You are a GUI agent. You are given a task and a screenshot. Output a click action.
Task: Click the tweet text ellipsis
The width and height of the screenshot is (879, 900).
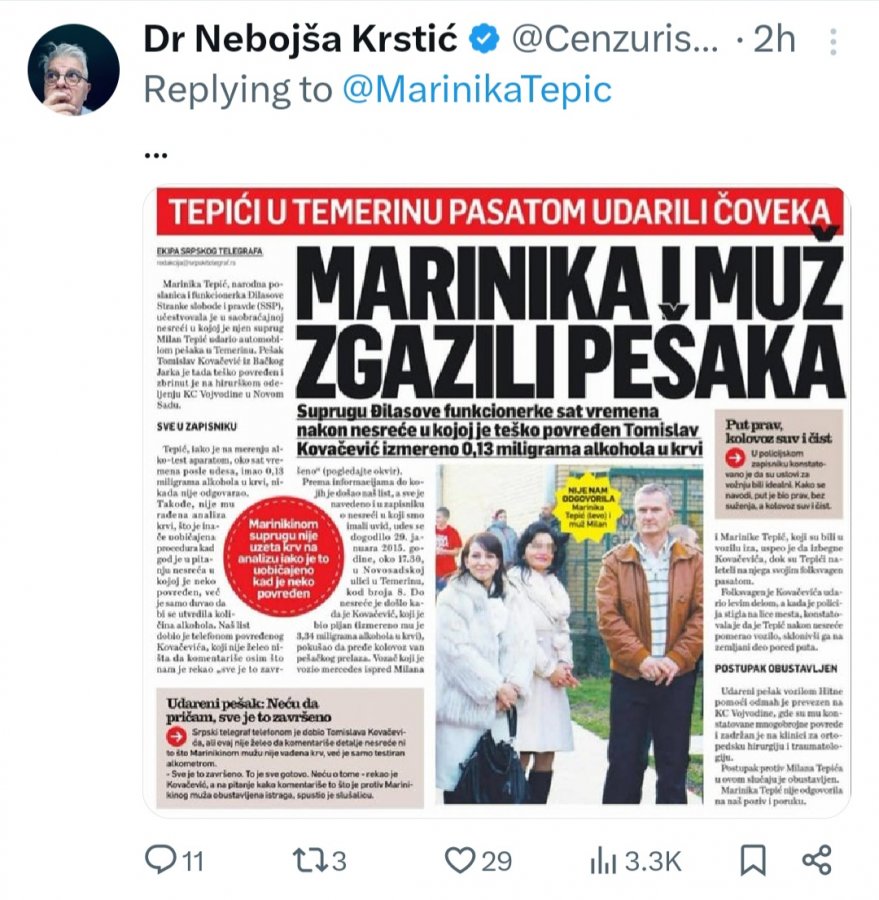[156, 155]
